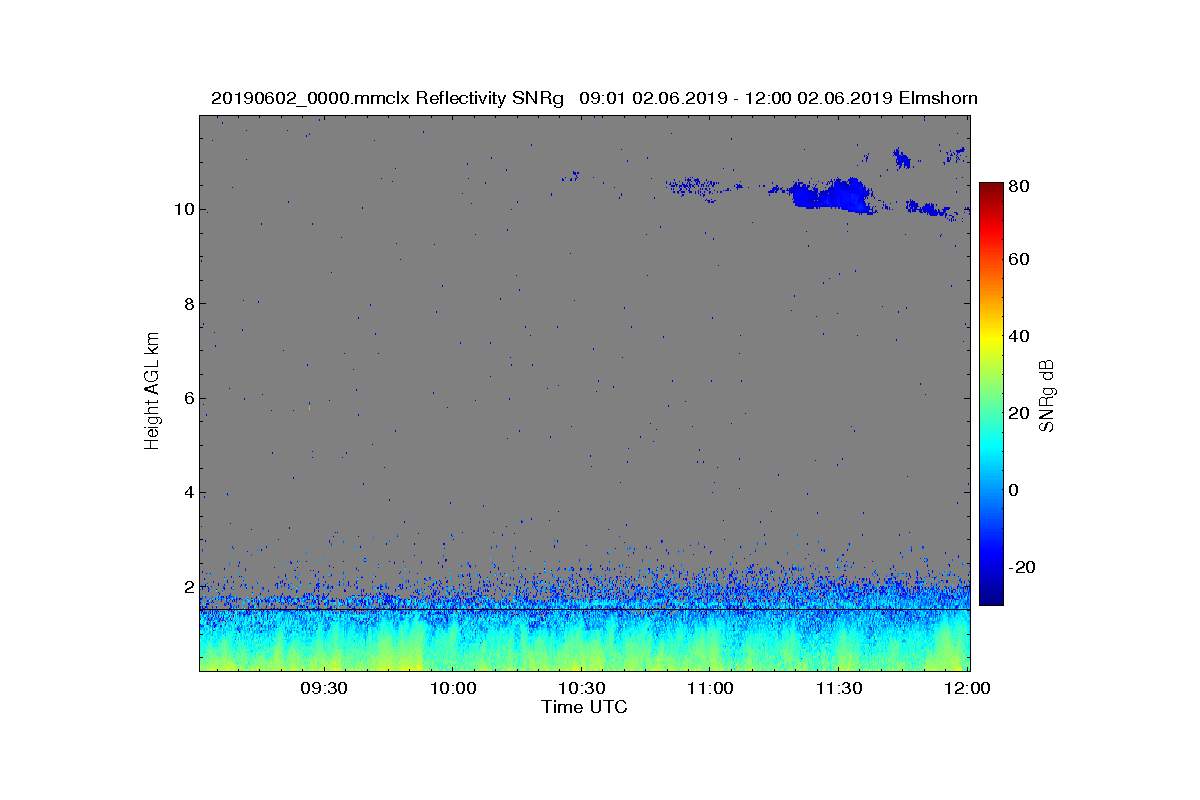Click the horizontal line at 1.5 km height
1200x800 pixels.
point(585,609)
